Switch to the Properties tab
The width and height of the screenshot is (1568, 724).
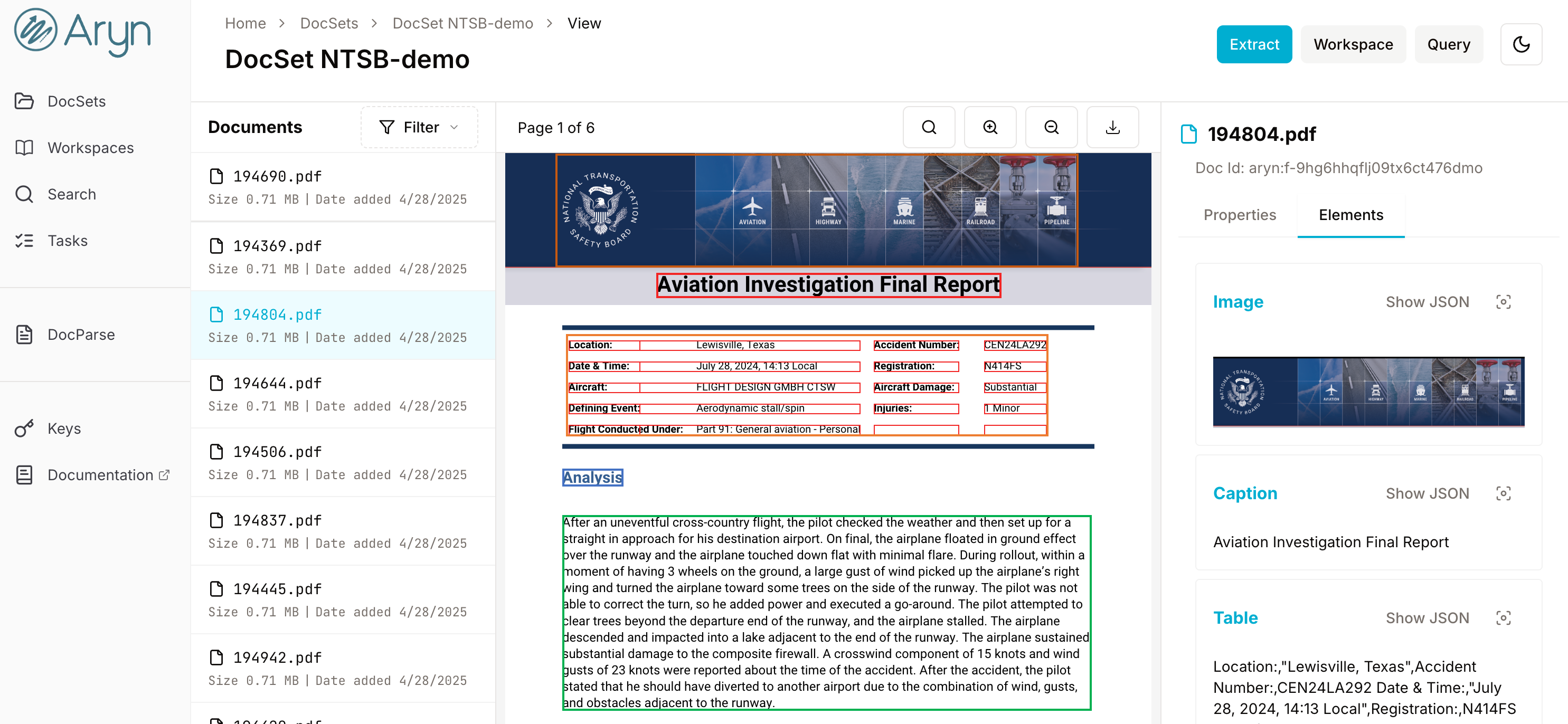[1239, 215]
